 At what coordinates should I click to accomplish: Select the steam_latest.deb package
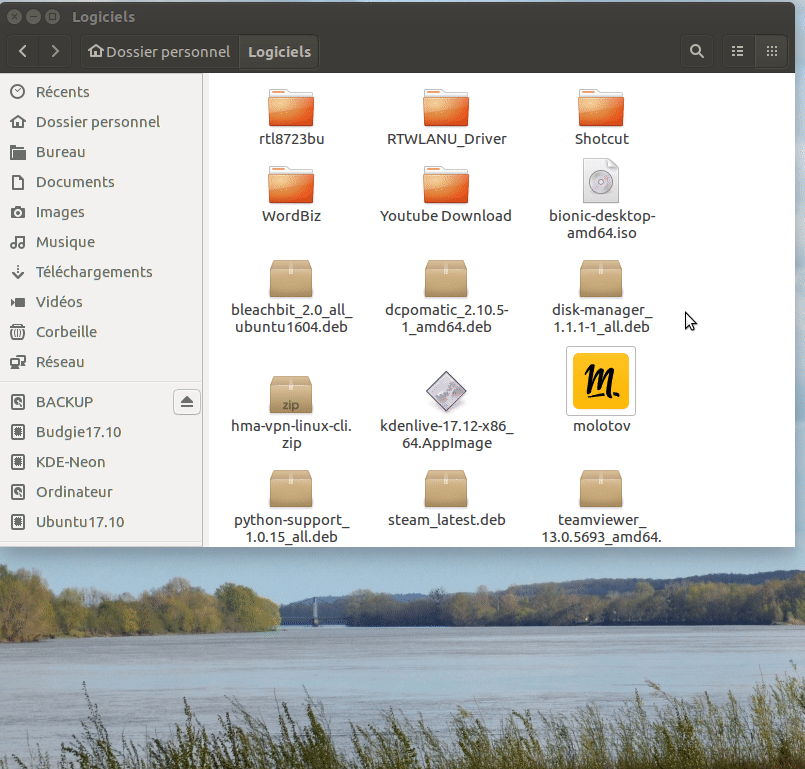pos(446,498)
